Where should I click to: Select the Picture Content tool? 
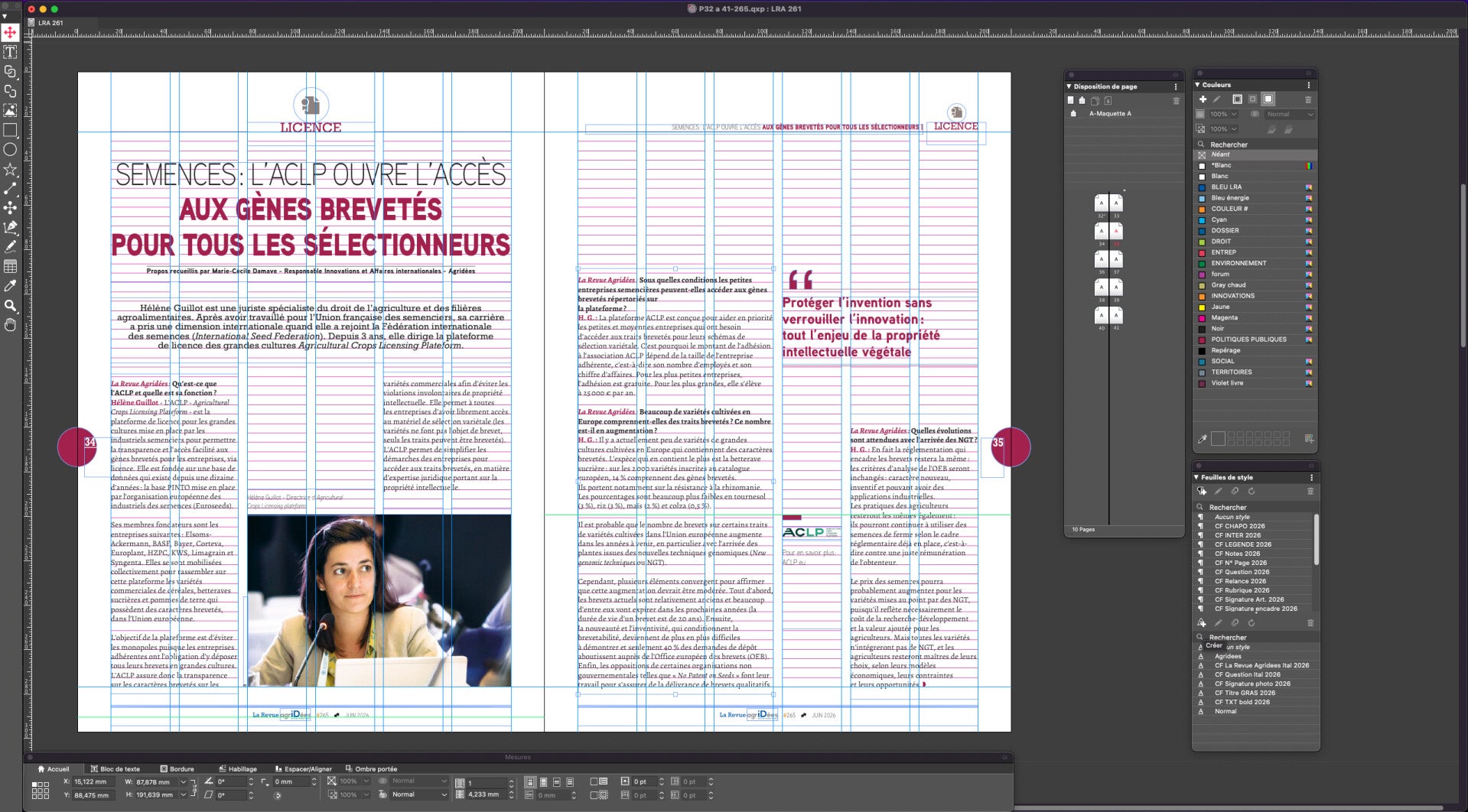(10, 111)
